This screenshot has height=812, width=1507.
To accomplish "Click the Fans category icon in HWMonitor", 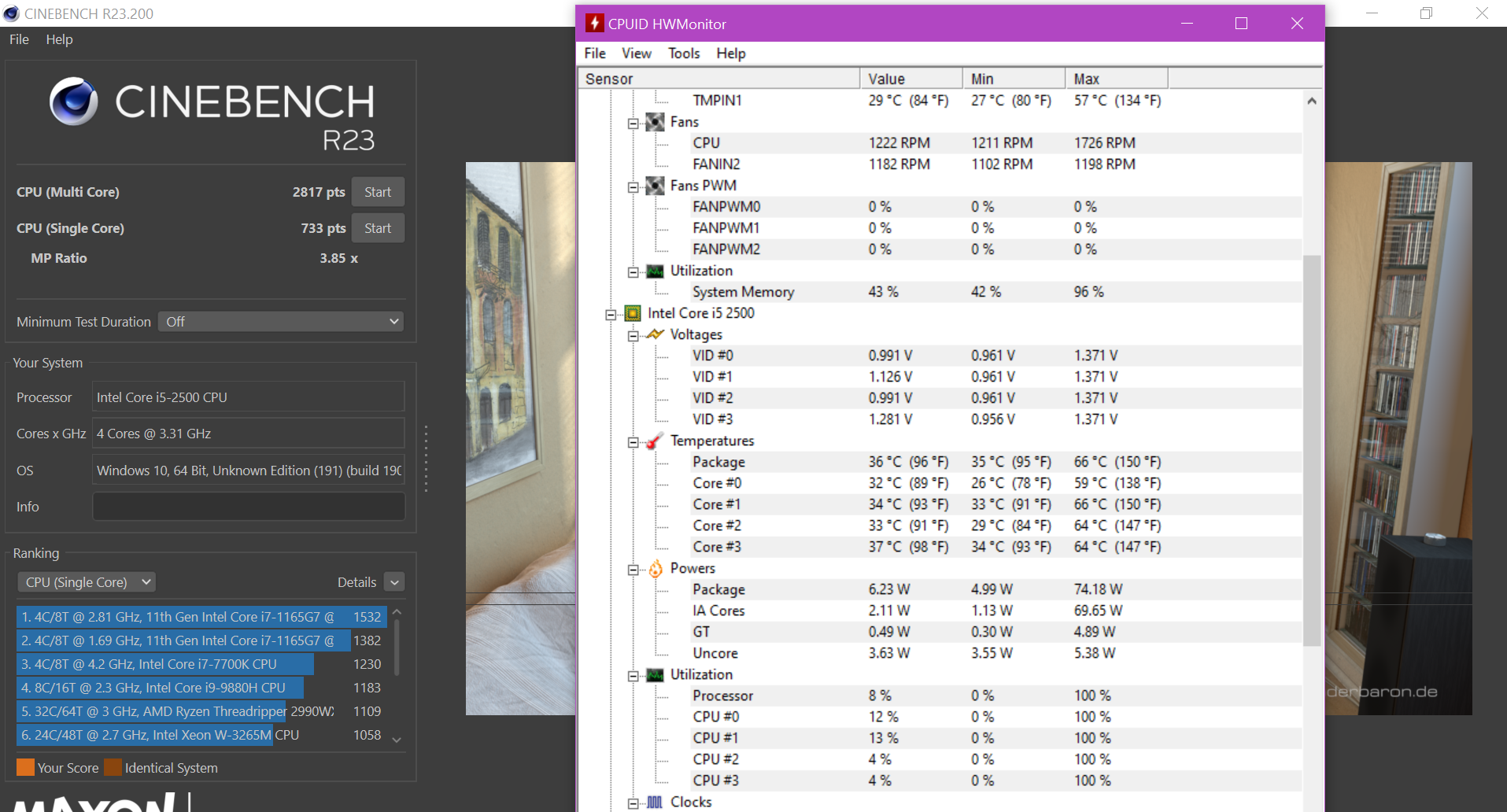I will (655, 122).
